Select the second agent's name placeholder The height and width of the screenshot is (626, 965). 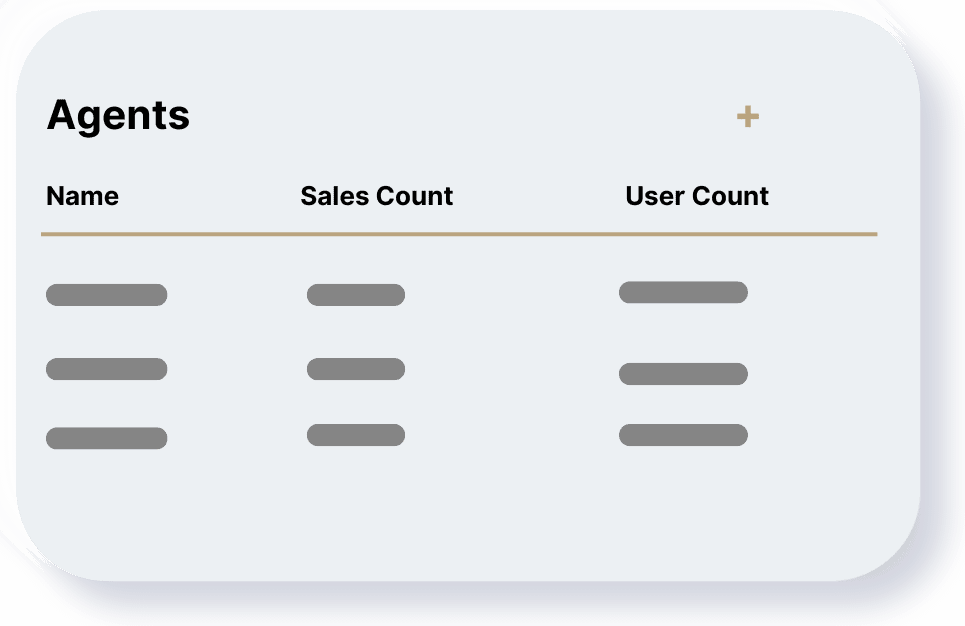106,369
